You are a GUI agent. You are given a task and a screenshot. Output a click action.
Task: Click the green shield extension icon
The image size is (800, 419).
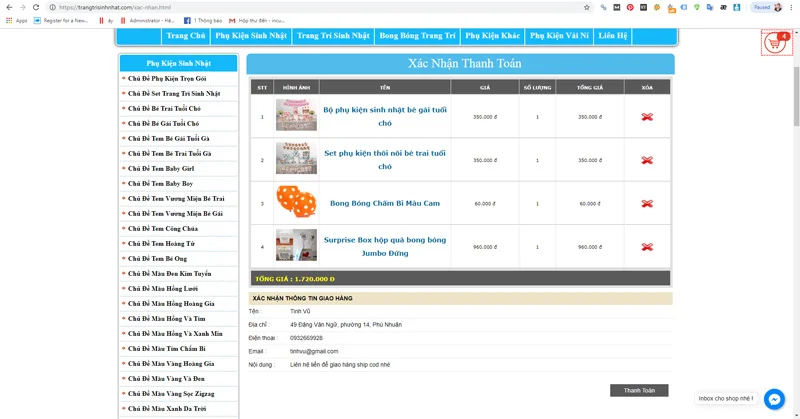point(696,7)
